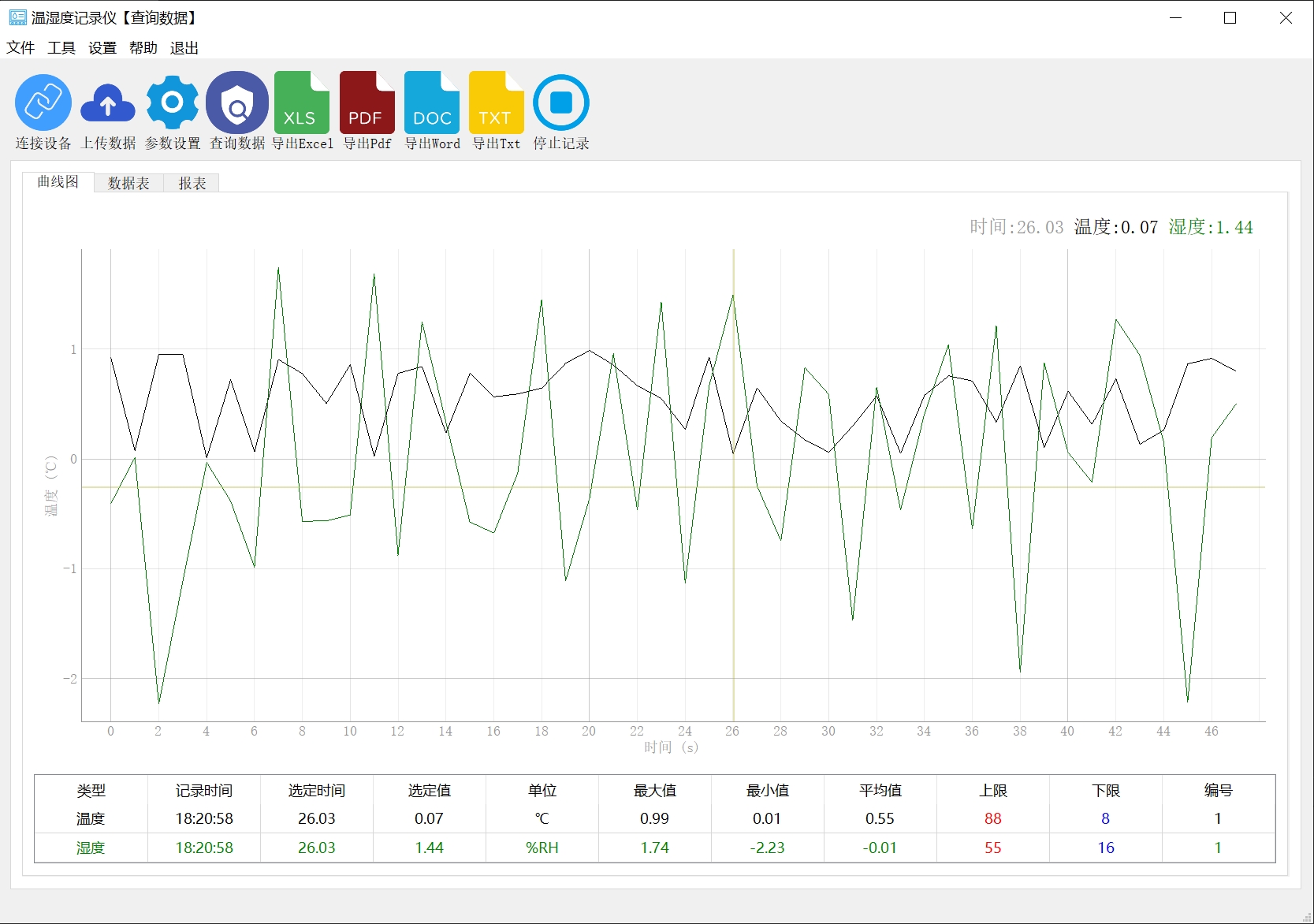This screenshot has width=1314, height=924.
Task: Click the 退出 menu item
Action: click(184, 48)
